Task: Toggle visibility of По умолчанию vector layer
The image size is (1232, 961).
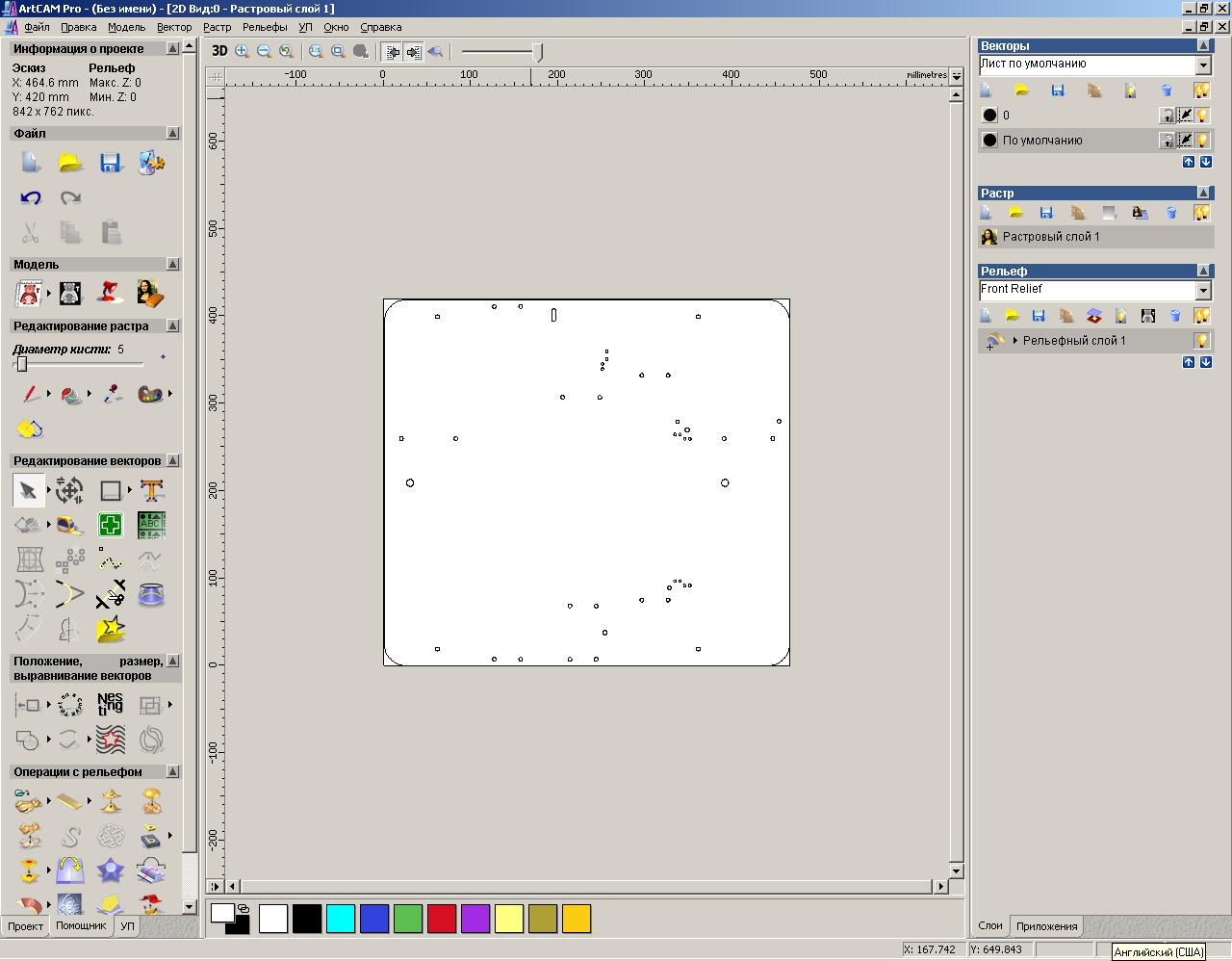Action: pyautogui.click(x=1202, y=141)
